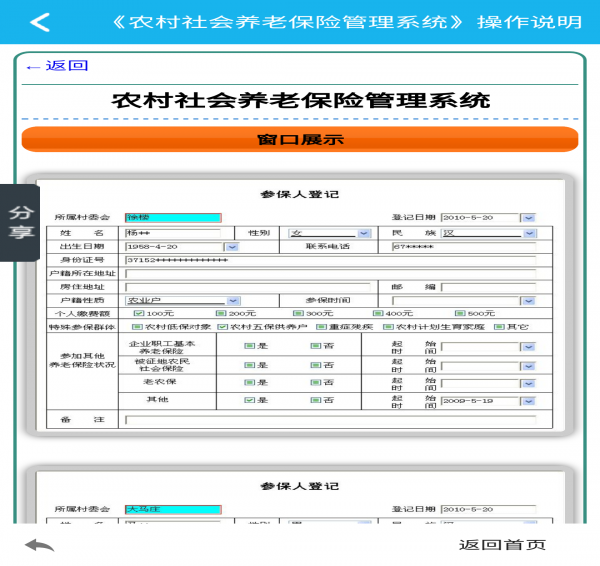
Task: Click the 邮编 input field
Action: [488, 287]
